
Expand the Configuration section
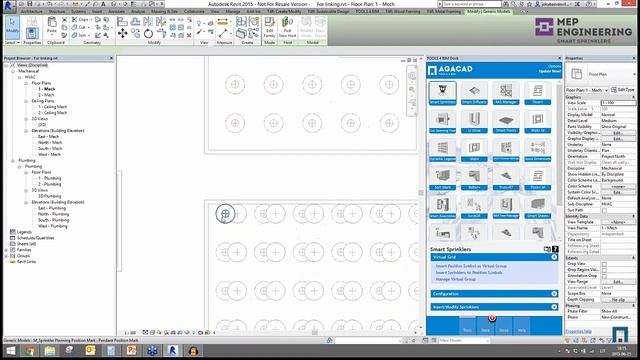(x=554, y=294)
